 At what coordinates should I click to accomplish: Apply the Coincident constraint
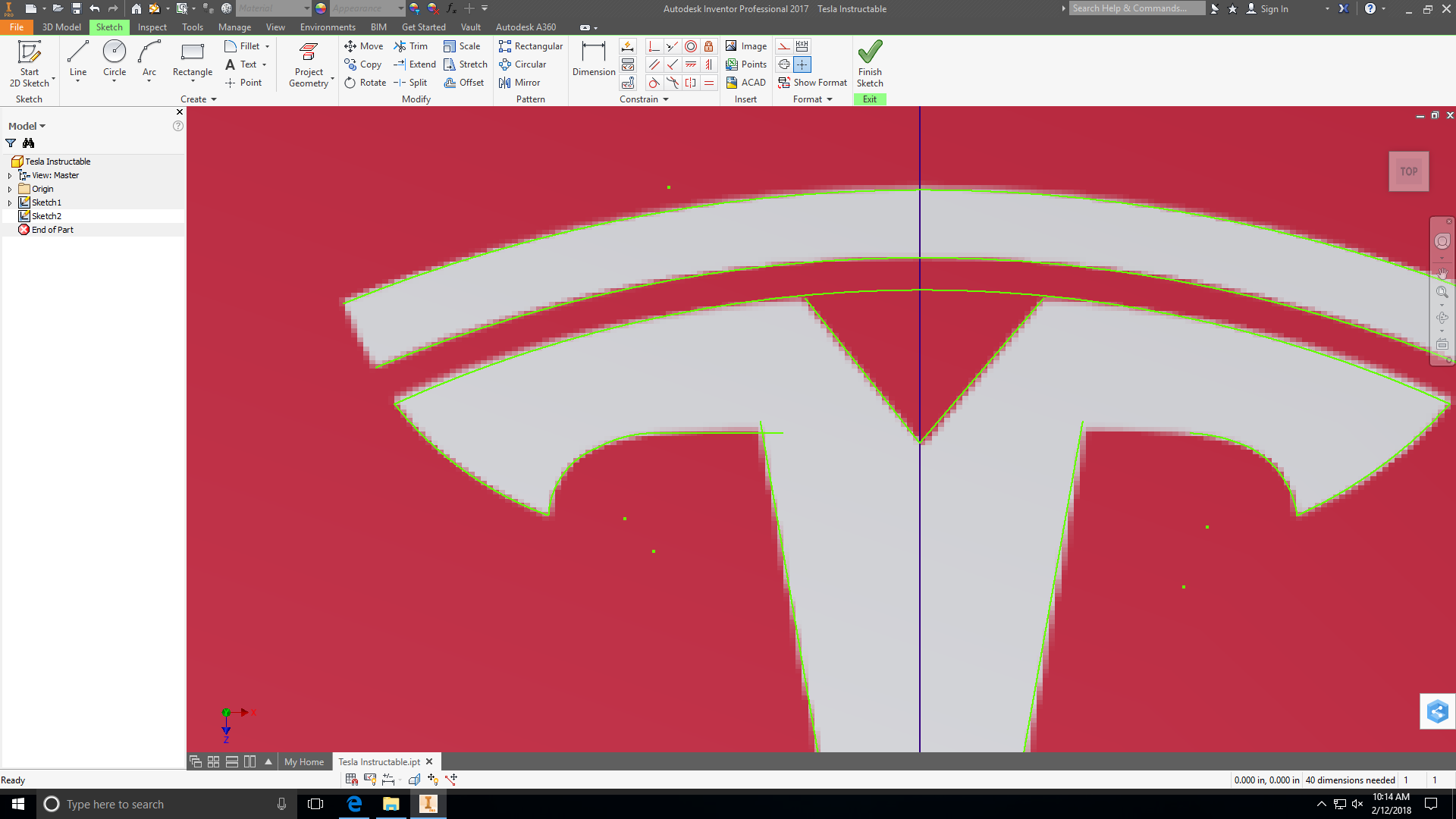654,46
